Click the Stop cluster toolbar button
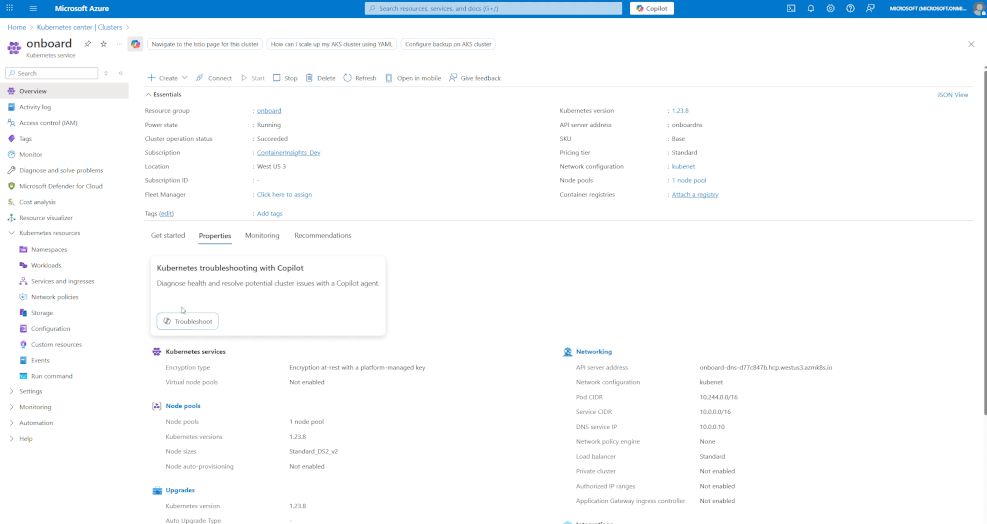987x524 pixels. coord(285,78)
